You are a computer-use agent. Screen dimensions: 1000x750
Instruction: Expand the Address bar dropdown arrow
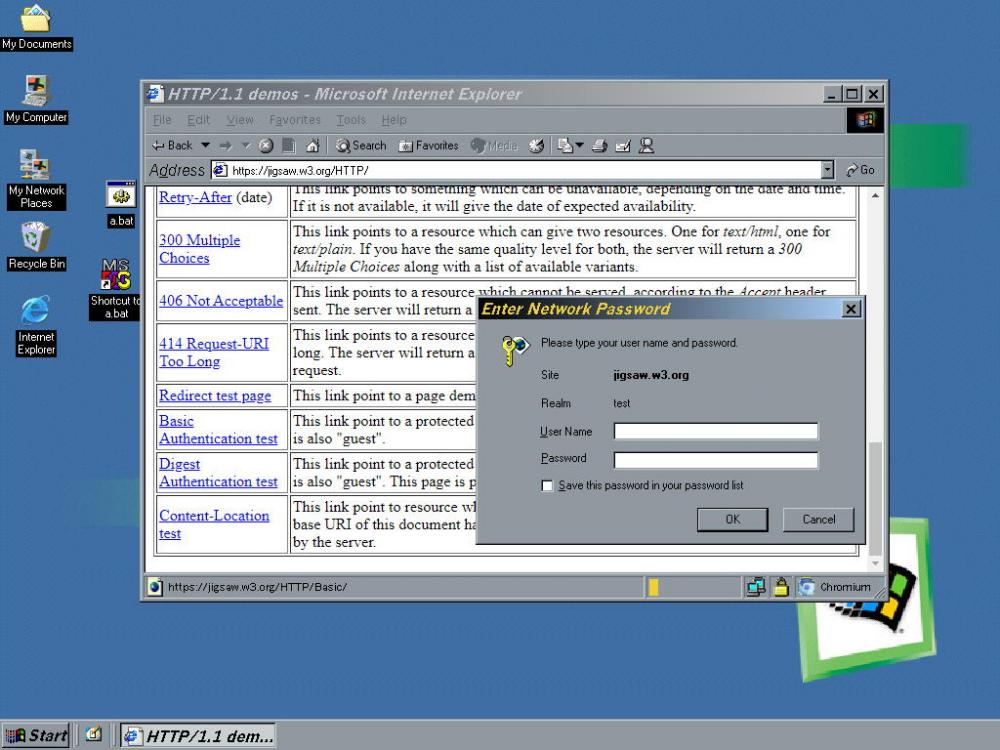[827, 170]
